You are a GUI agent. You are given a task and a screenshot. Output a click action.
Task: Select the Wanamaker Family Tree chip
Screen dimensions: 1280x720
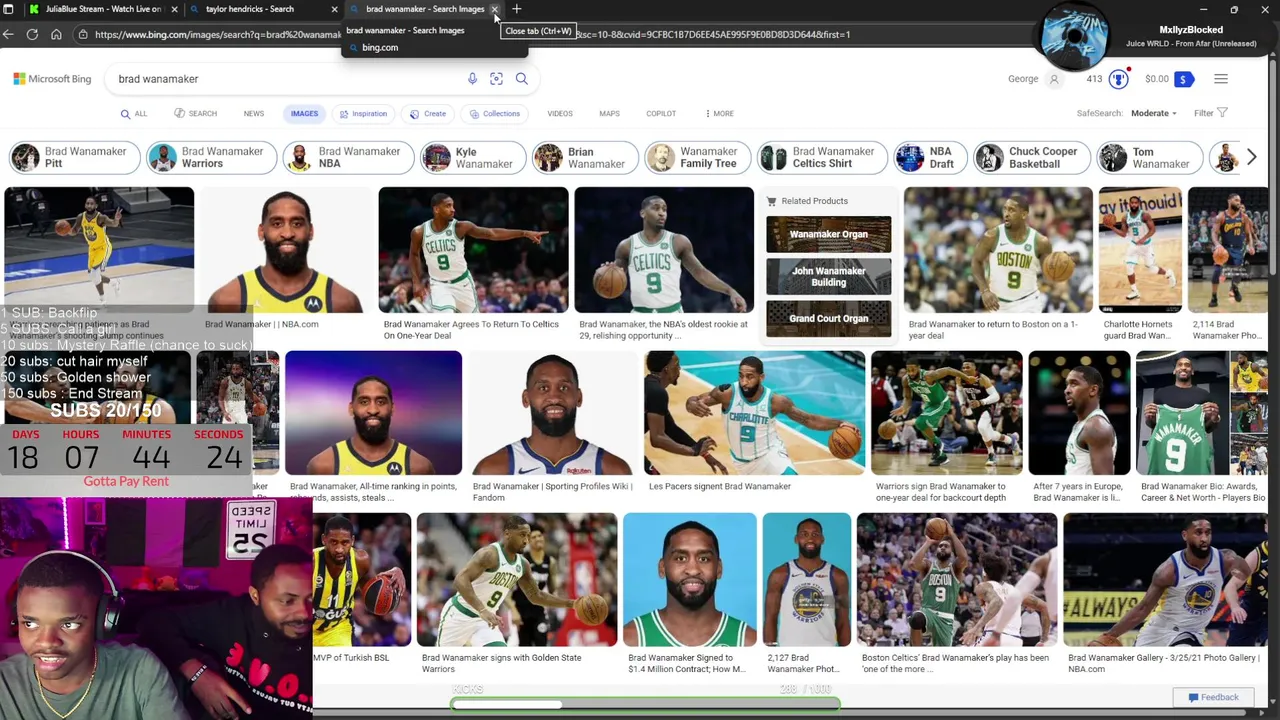coord(696,158)
